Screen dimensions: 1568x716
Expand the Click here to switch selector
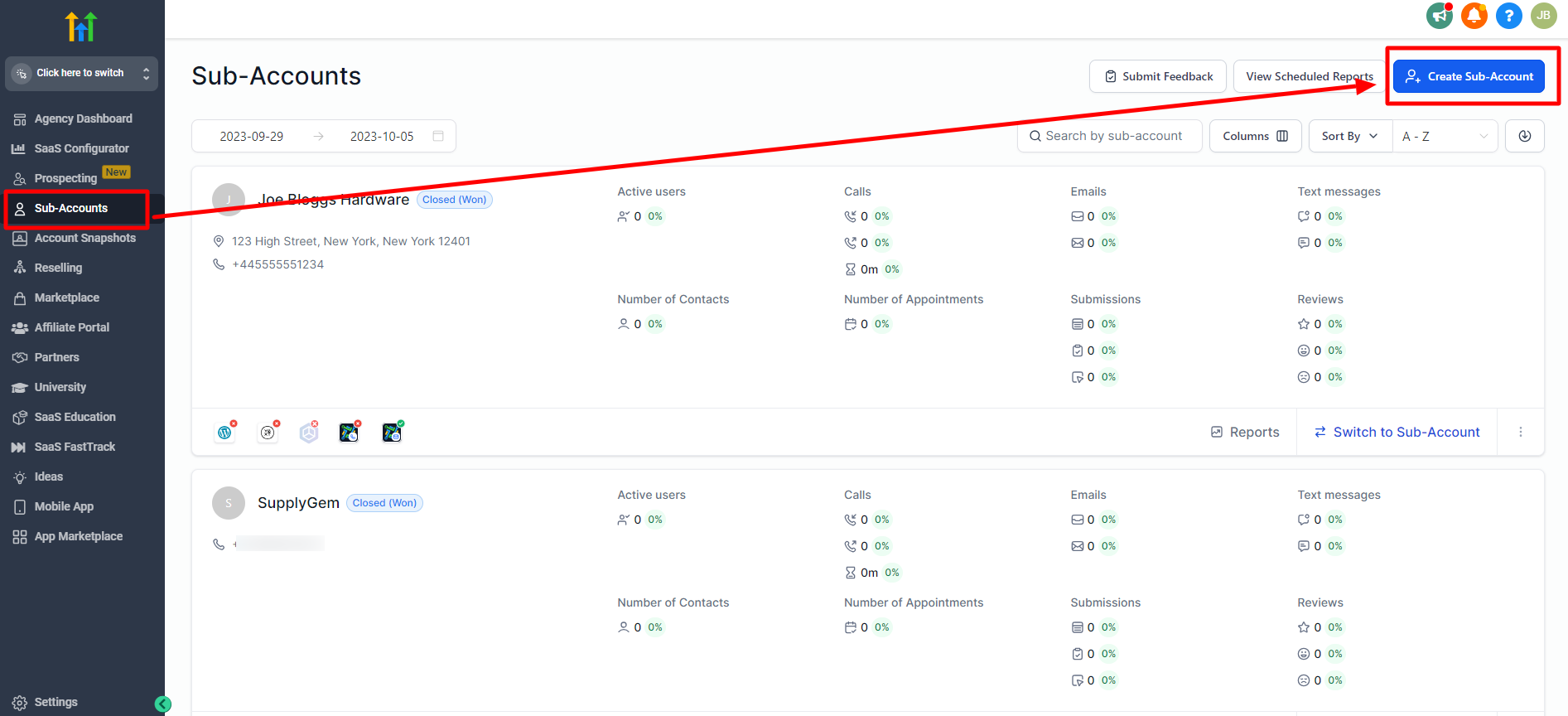[81, 73]
